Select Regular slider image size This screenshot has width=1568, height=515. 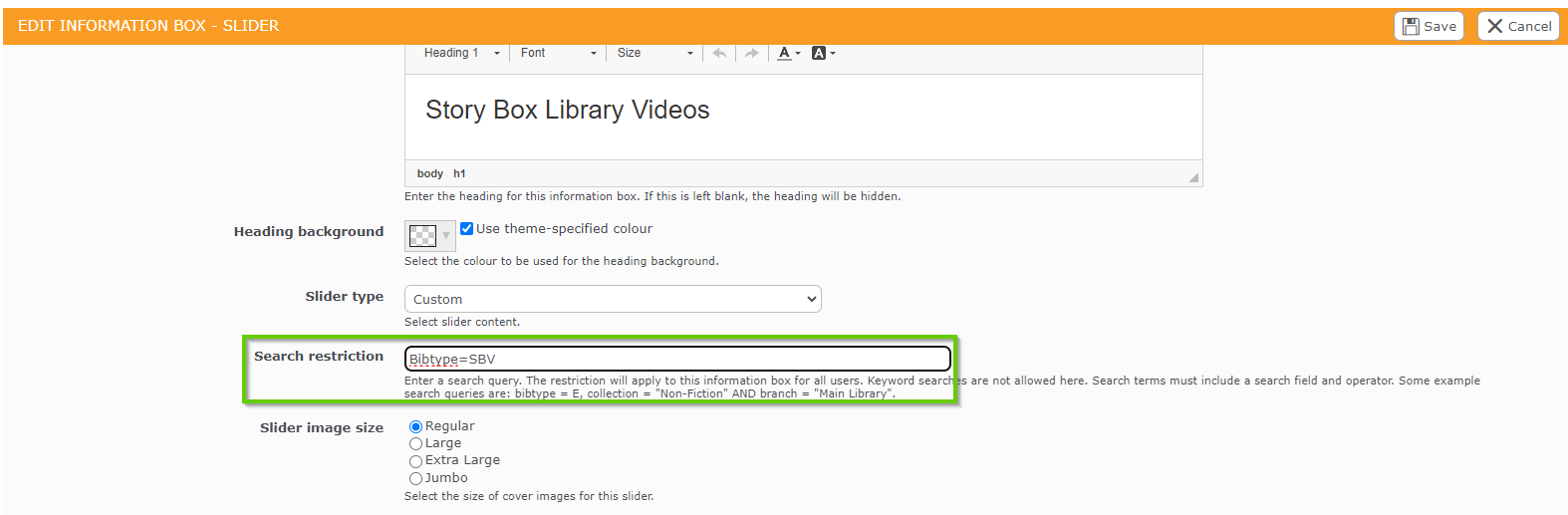416,427
